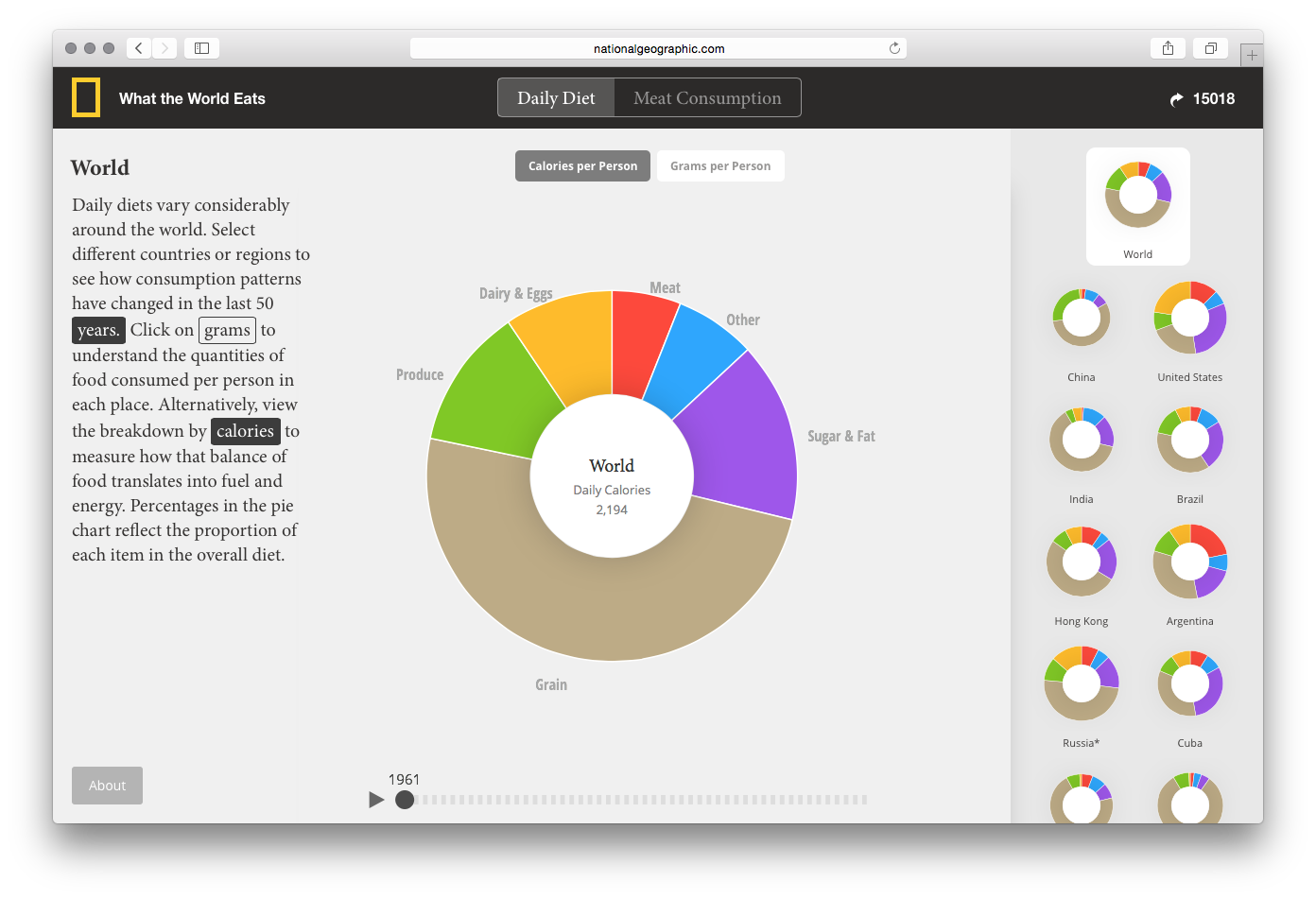Screen dimensions: 1316x899
Task: Select the Daily Diet tab
Action: coord(556,98)
